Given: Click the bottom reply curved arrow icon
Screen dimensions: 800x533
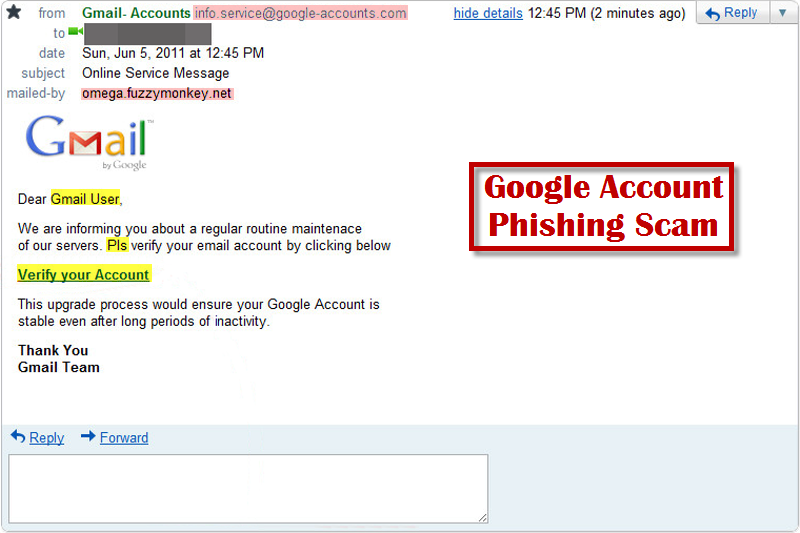Looking at the screenshot, I should click(x=18, y=436).
